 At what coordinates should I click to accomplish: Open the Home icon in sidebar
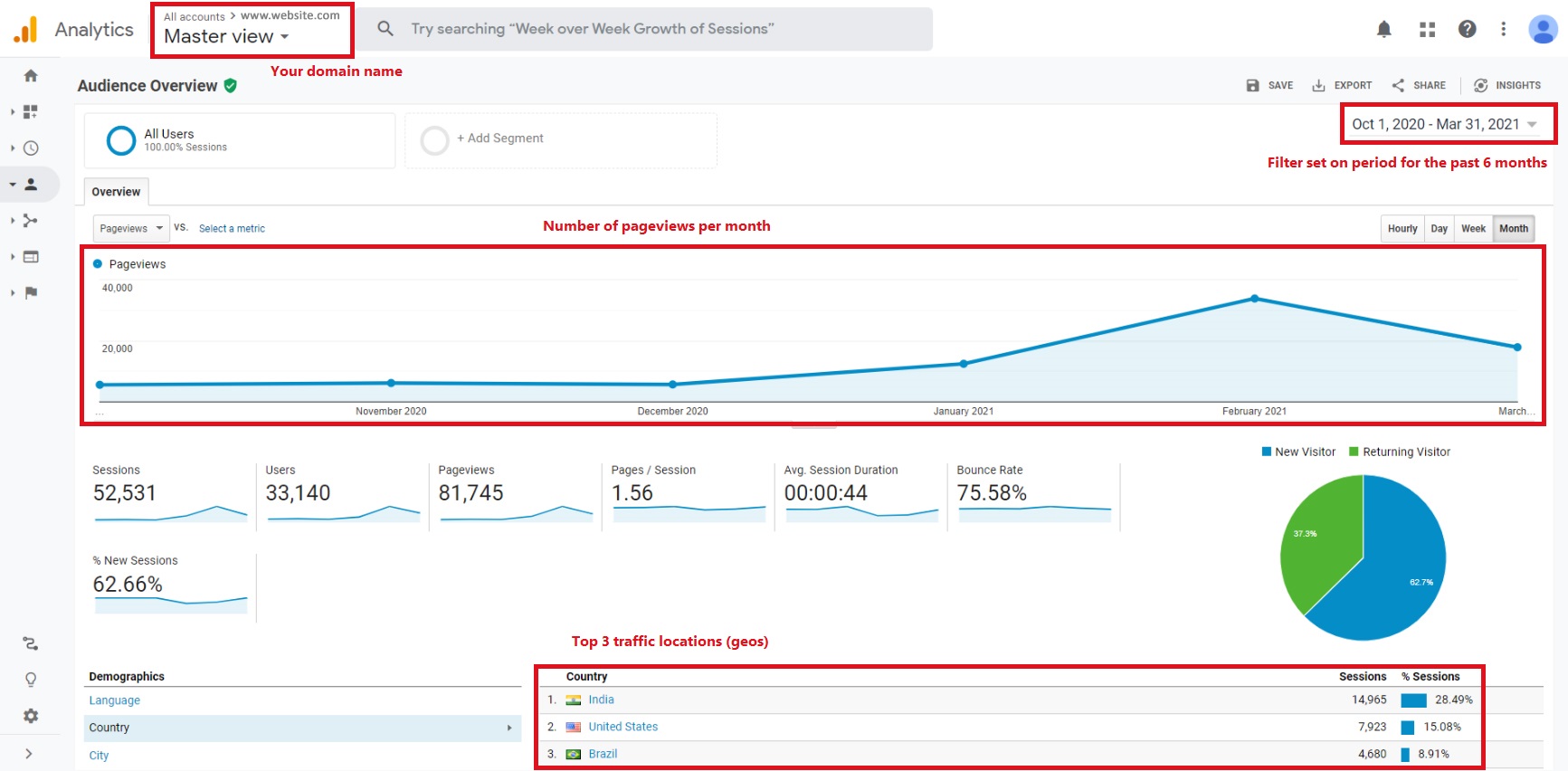click(x=31, y=76)
